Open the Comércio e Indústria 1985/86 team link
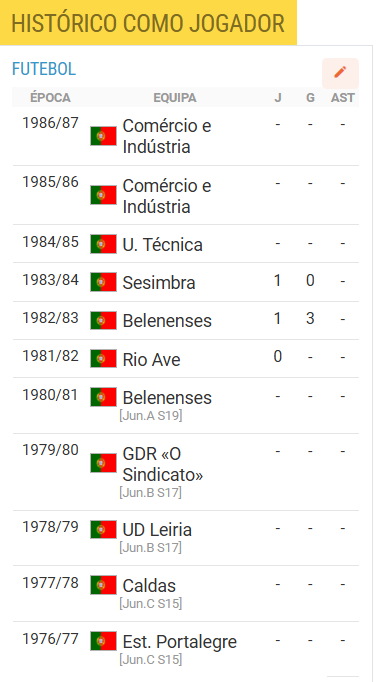 point(167,196)
